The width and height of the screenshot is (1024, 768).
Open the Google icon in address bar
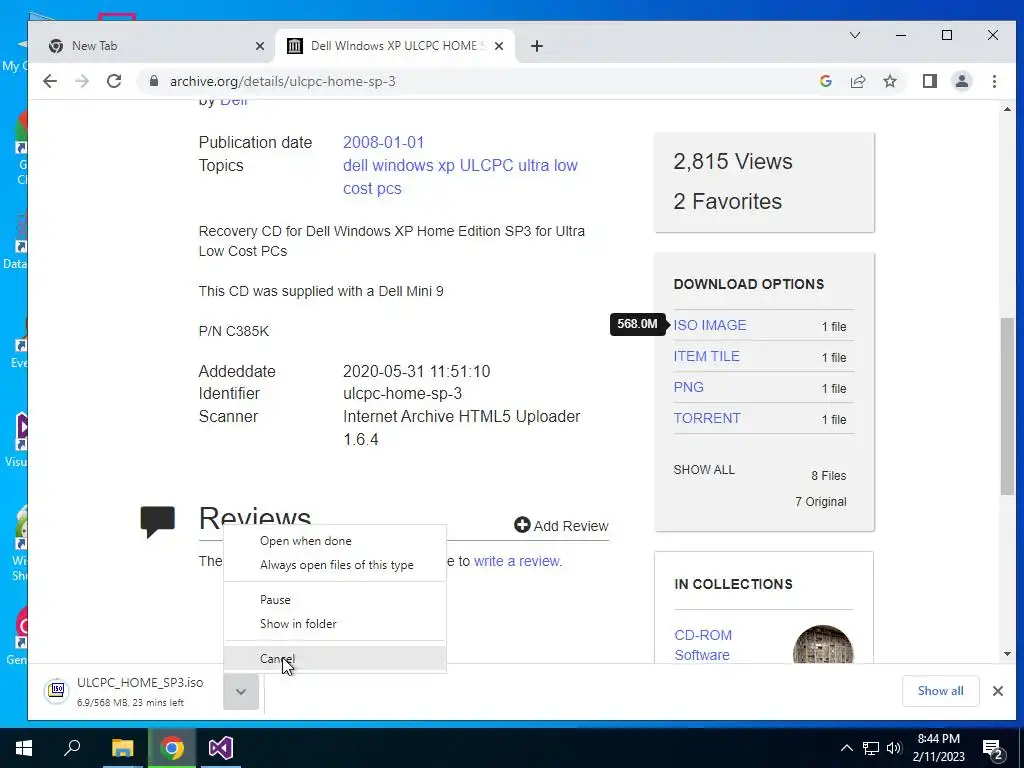(x=825, y=81)
